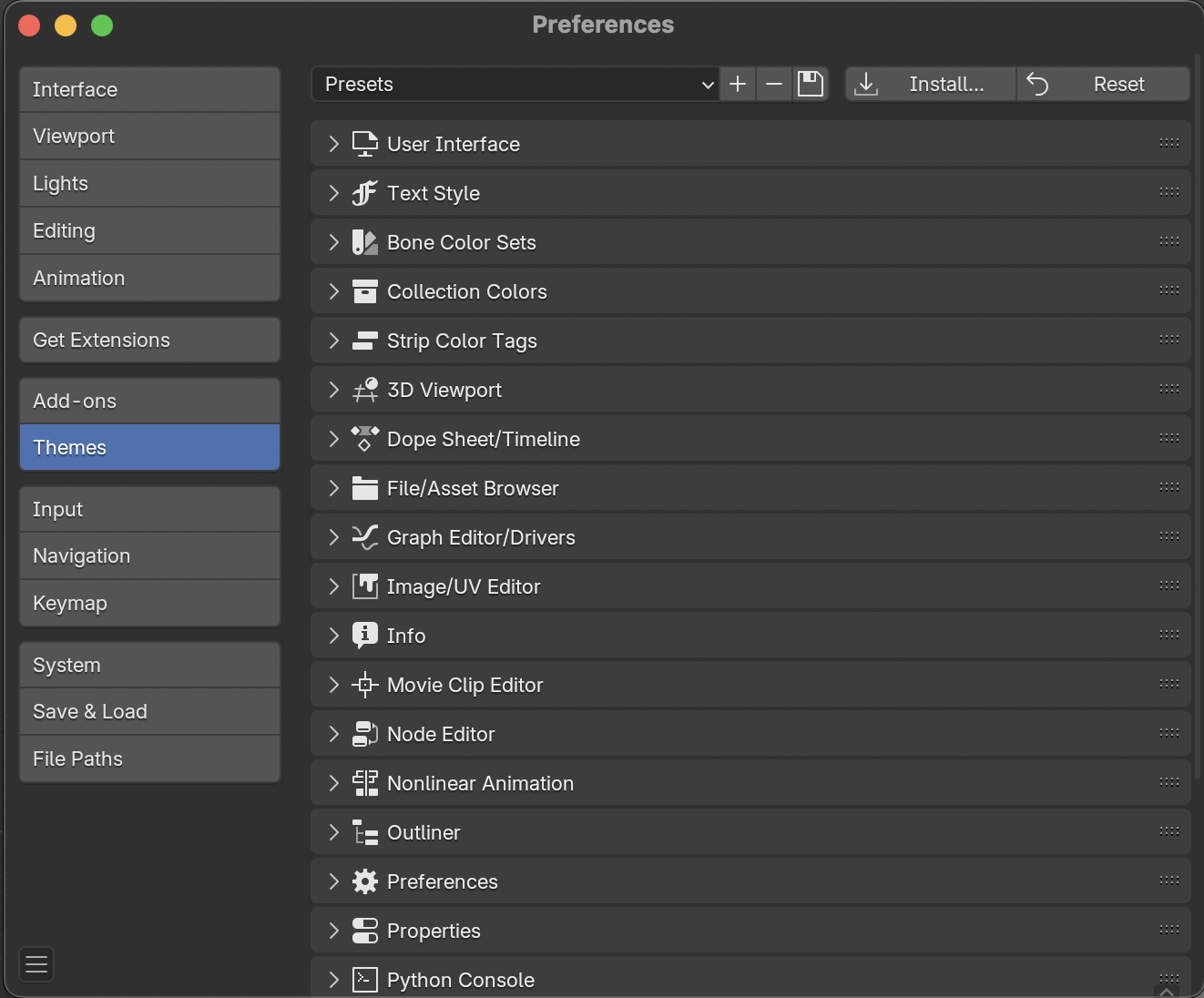The height and width of the screenshot is (998, 1204).
Task: Expand the Collection Colors chevron
Action: tap(334, 291)
